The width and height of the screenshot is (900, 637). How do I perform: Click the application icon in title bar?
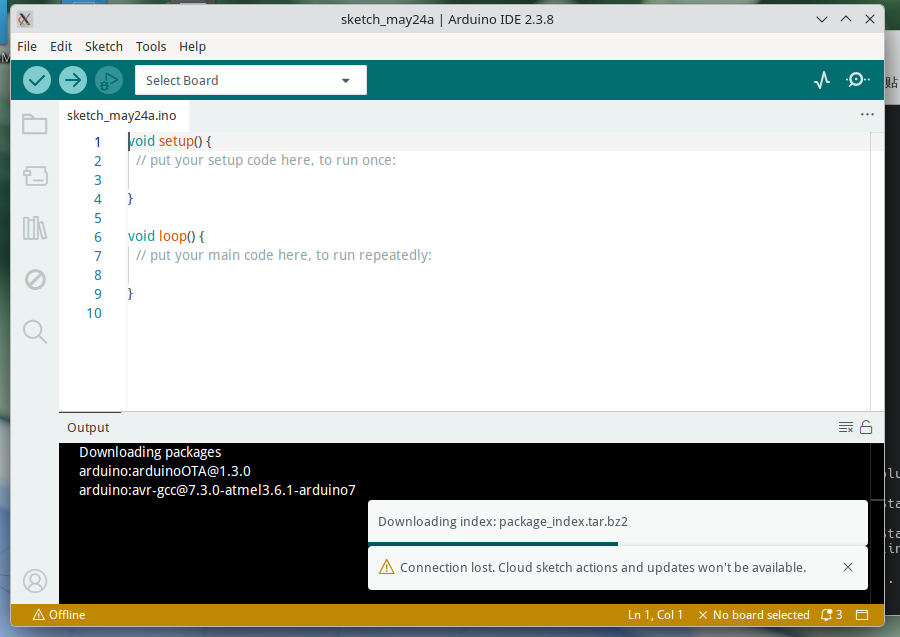point(24,20)
